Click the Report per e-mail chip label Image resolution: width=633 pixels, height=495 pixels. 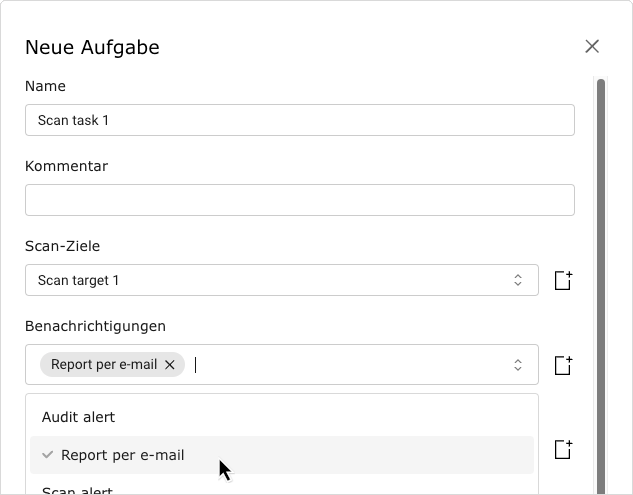click(104, 365)
